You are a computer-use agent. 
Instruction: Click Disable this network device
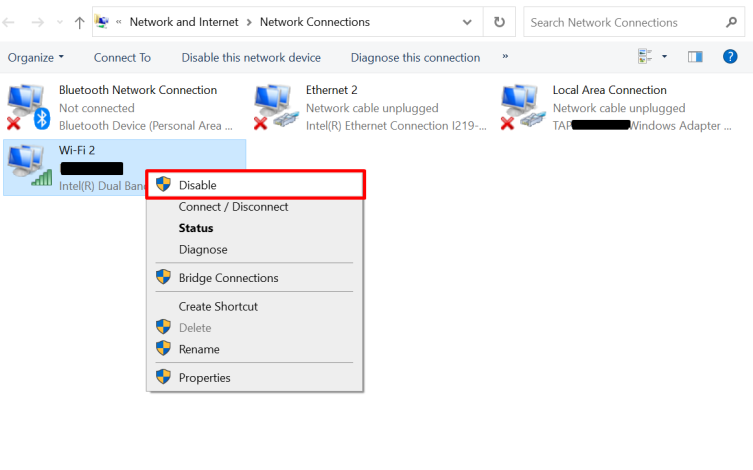251,57
